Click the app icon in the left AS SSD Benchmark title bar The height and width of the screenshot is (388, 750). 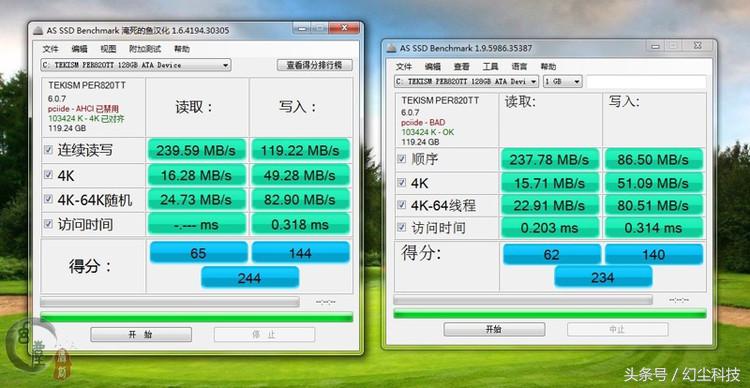coord(38,31)
